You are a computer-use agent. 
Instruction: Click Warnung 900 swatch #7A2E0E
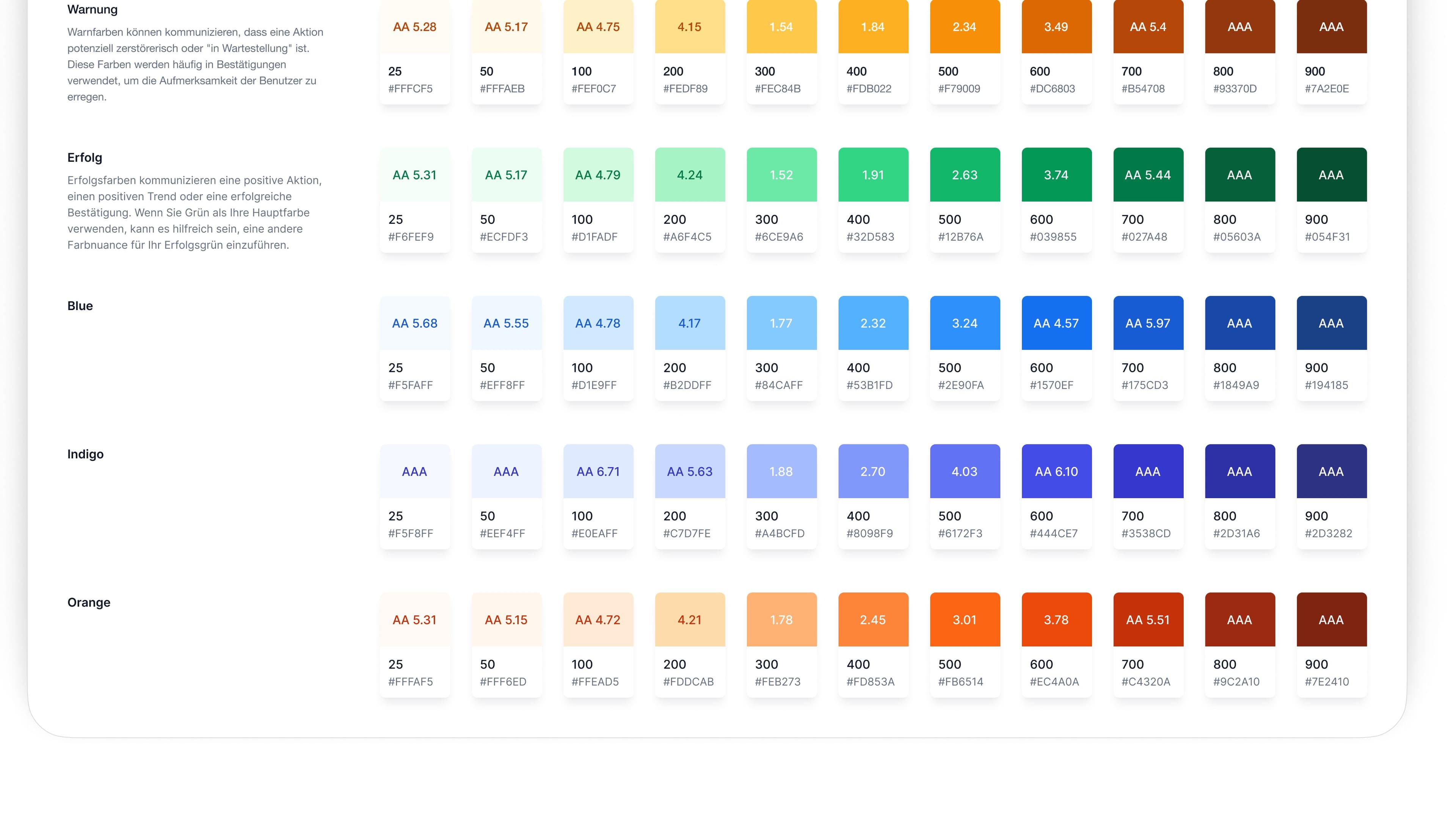pyautogui.click(x=1331, y=27)
